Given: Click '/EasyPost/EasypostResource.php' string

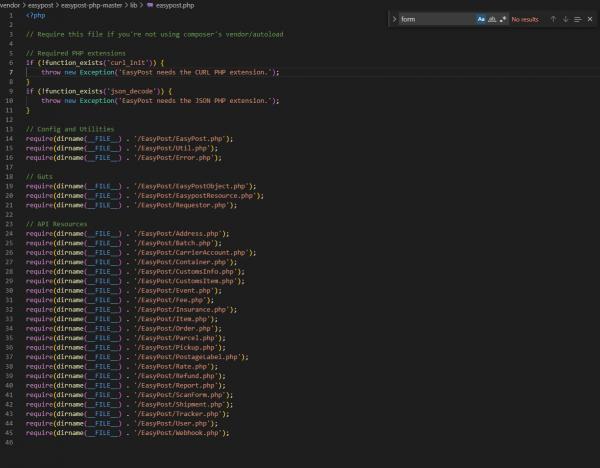Looking at the screenshot, I should (x=195, y=196).
